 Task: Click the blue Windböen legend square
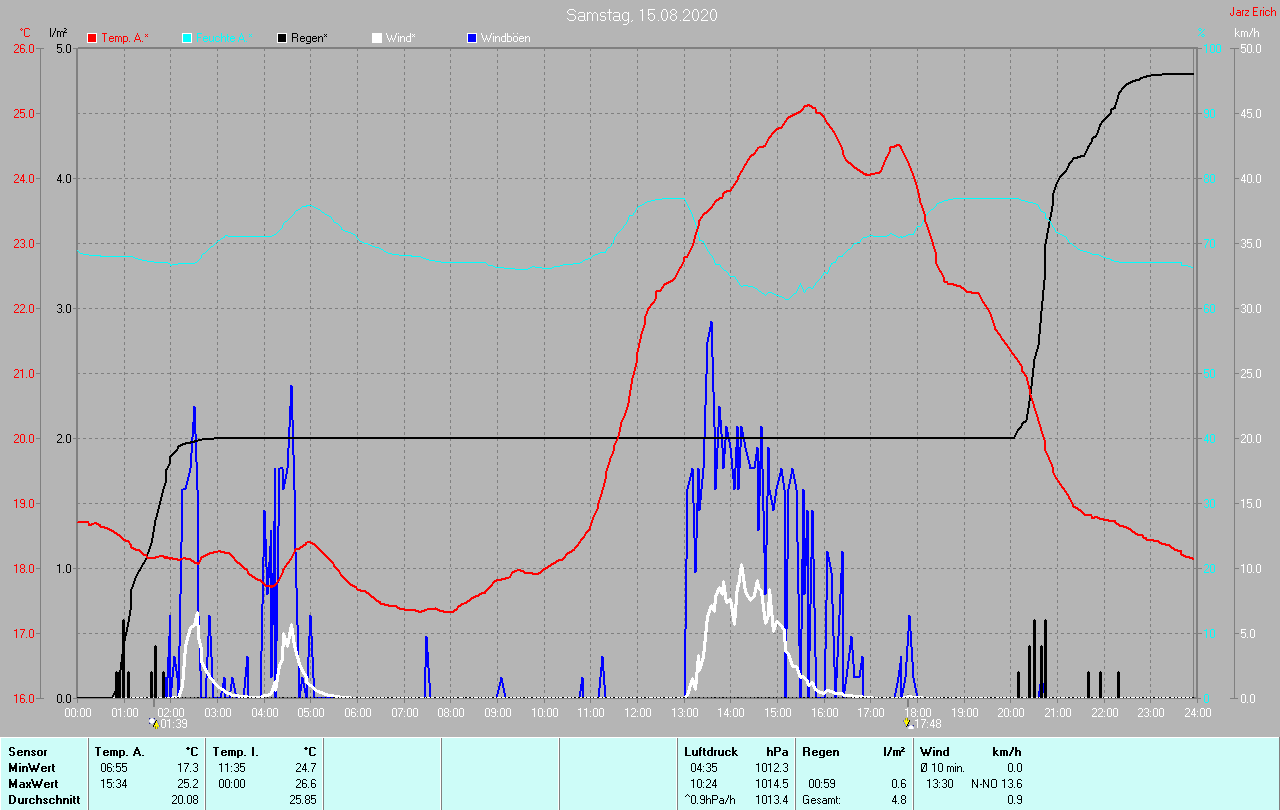[x=472, y=38]
